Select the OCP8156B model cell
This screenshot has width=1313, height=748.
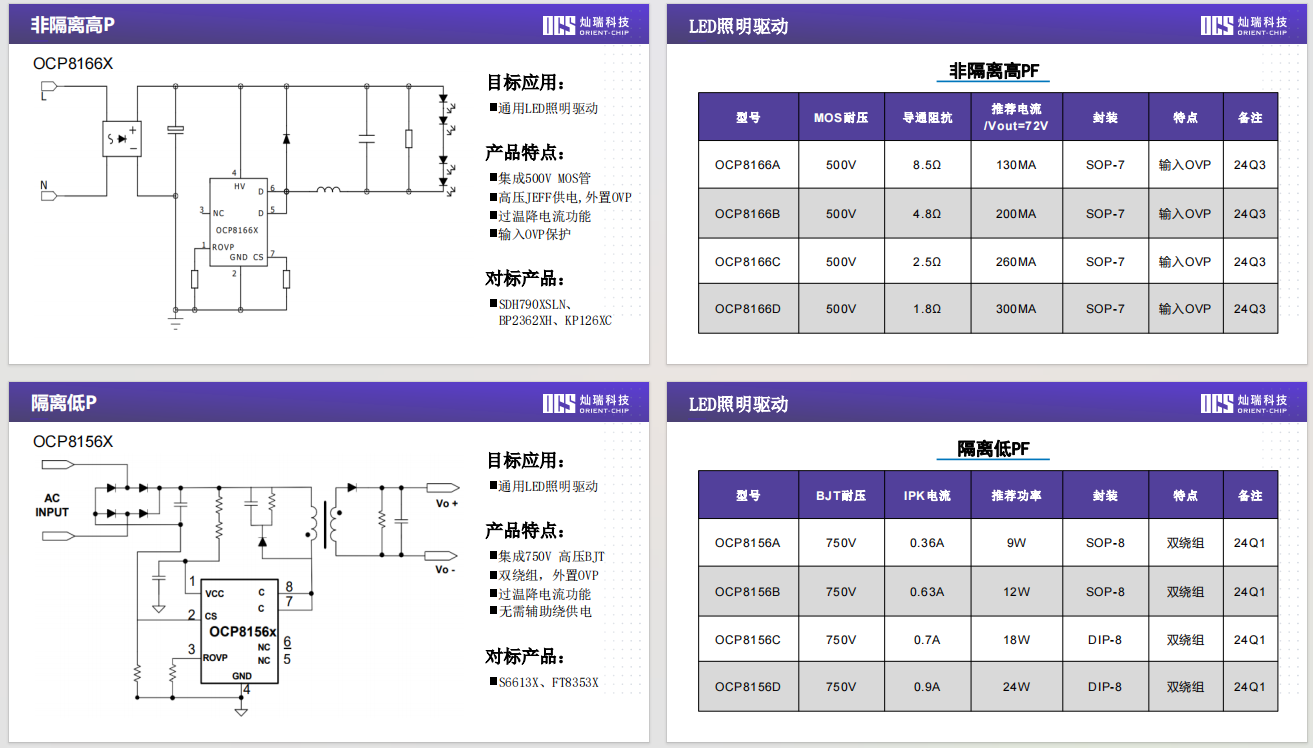pyautogui.click(x=747, y=591)
